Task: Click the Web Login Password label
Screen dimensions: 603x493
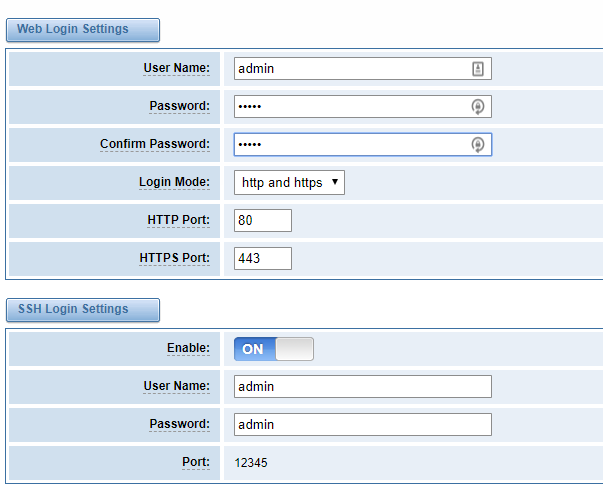Action: point(180,106)
